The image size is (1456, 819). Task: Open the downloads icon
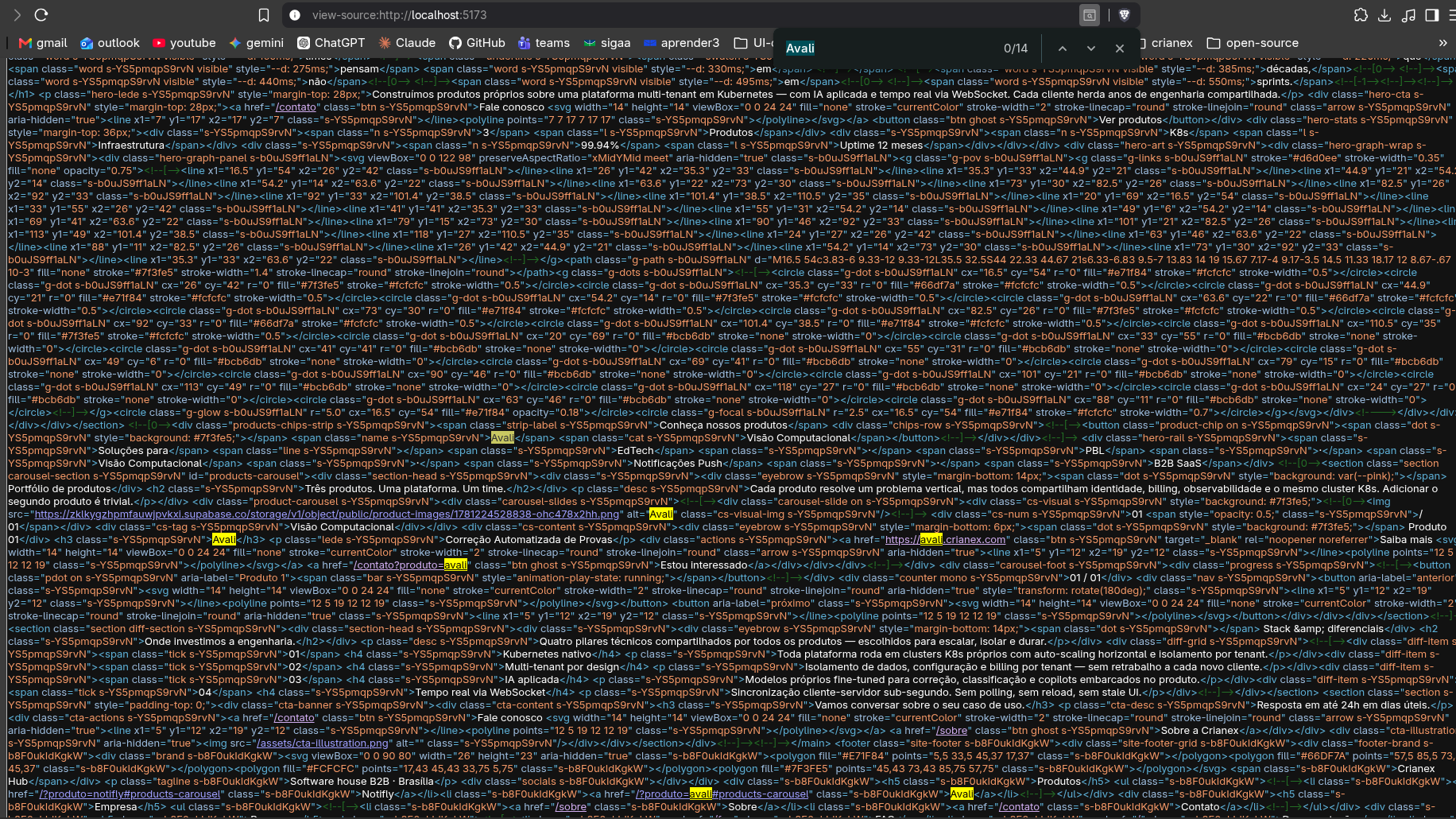[1384, 15]
